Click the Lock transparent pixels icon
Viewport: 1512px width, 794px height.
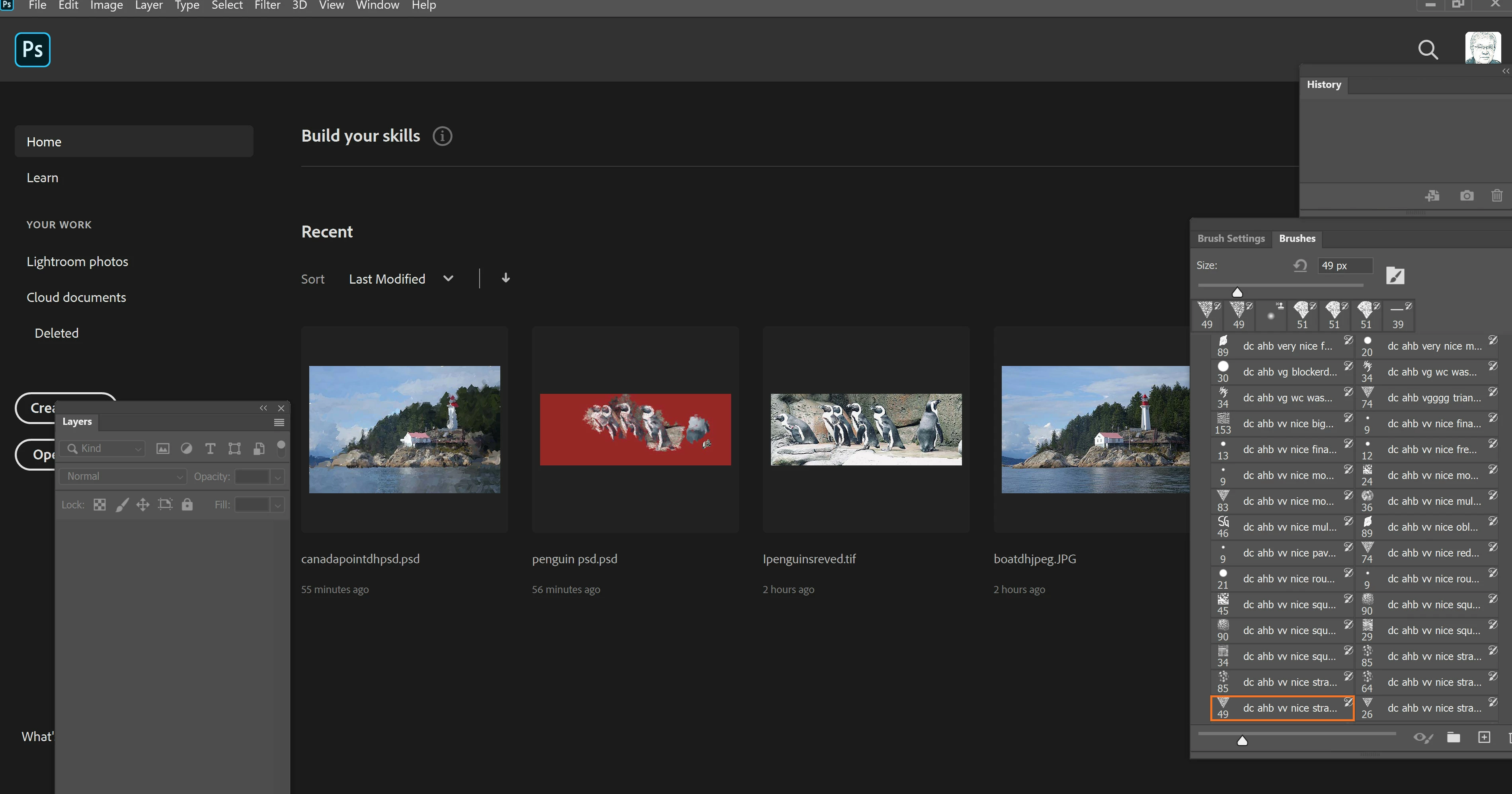pos(100,505)
